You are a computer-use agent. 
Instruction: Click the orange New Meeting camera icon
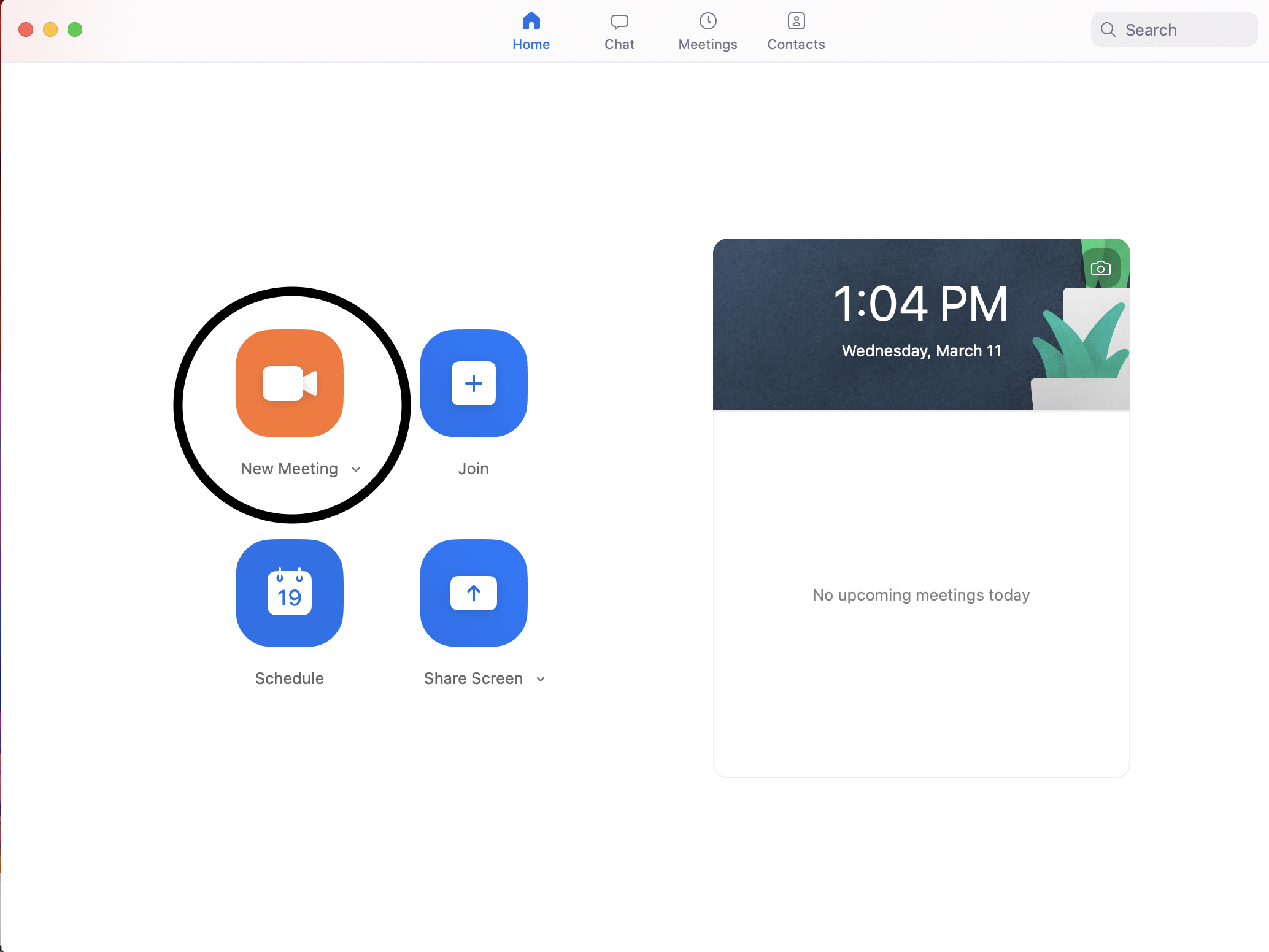[x=289, y=383]
